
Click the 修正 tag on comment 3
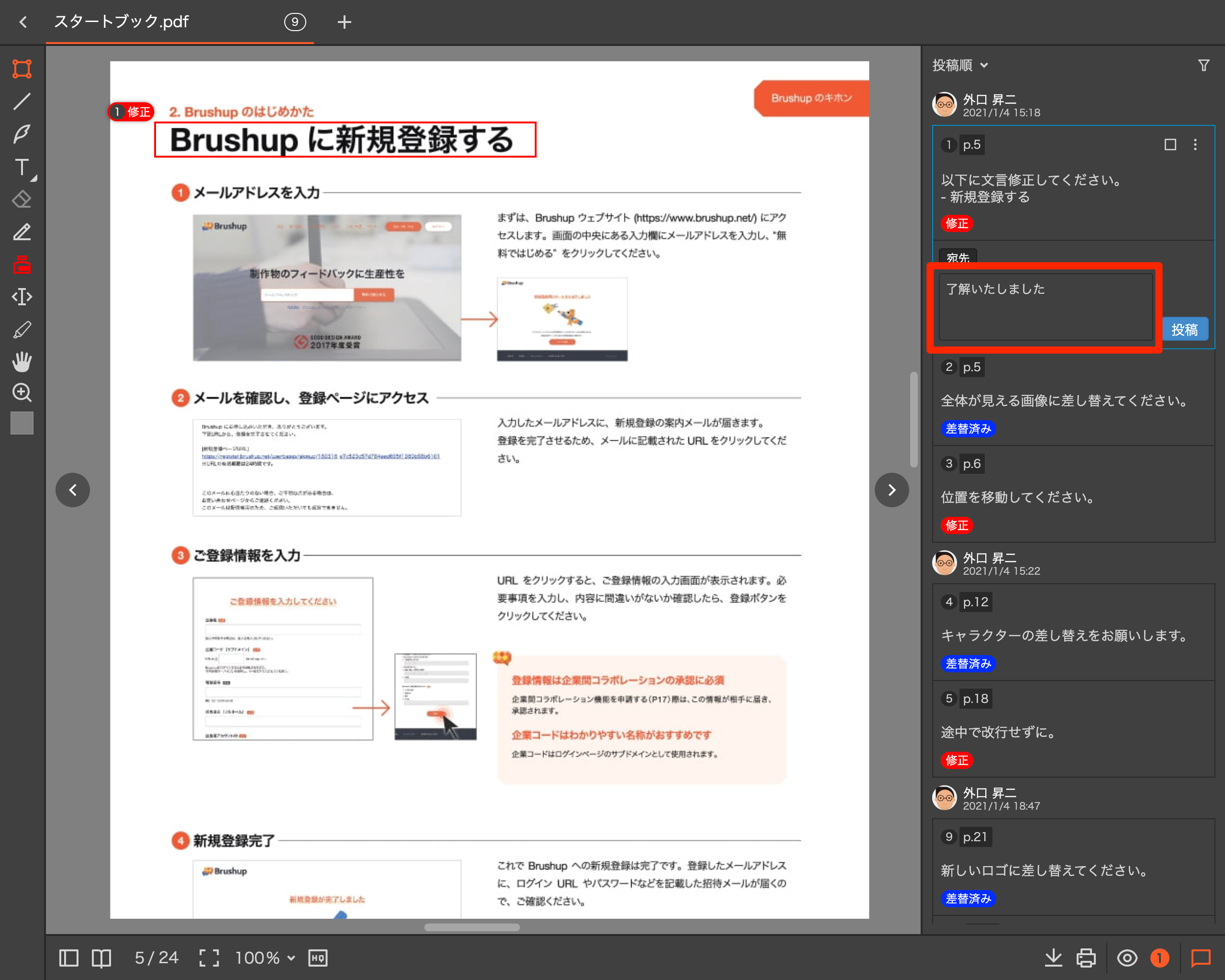point(957,525)
